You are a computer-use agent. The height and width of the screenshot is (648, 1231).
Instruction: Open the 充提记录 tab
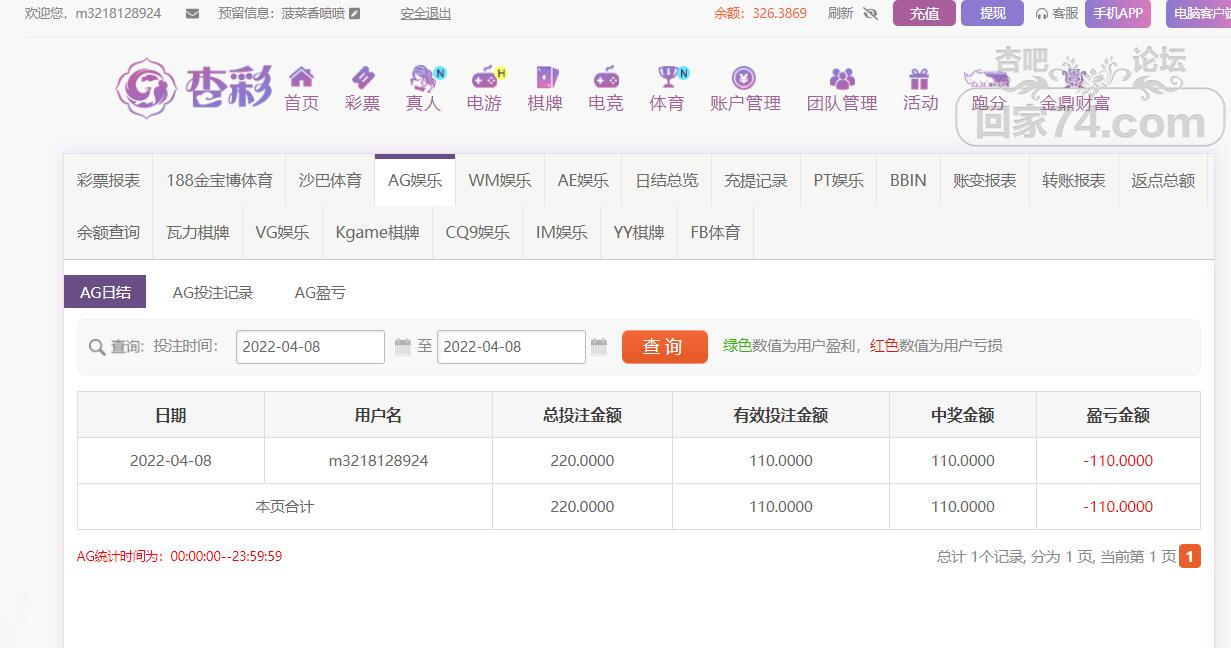coord(756,181)
